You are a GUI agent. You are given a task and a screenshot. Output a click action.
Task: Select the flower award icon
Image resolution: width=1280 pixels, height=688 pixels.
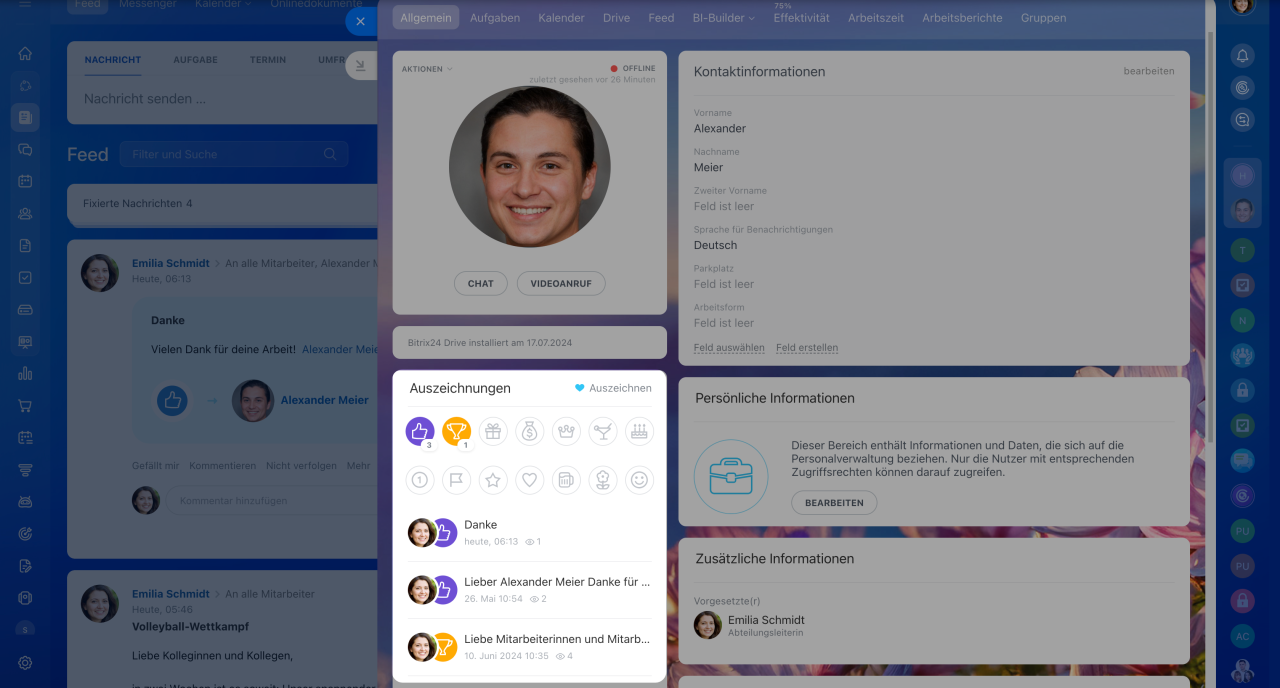(603, 480)
